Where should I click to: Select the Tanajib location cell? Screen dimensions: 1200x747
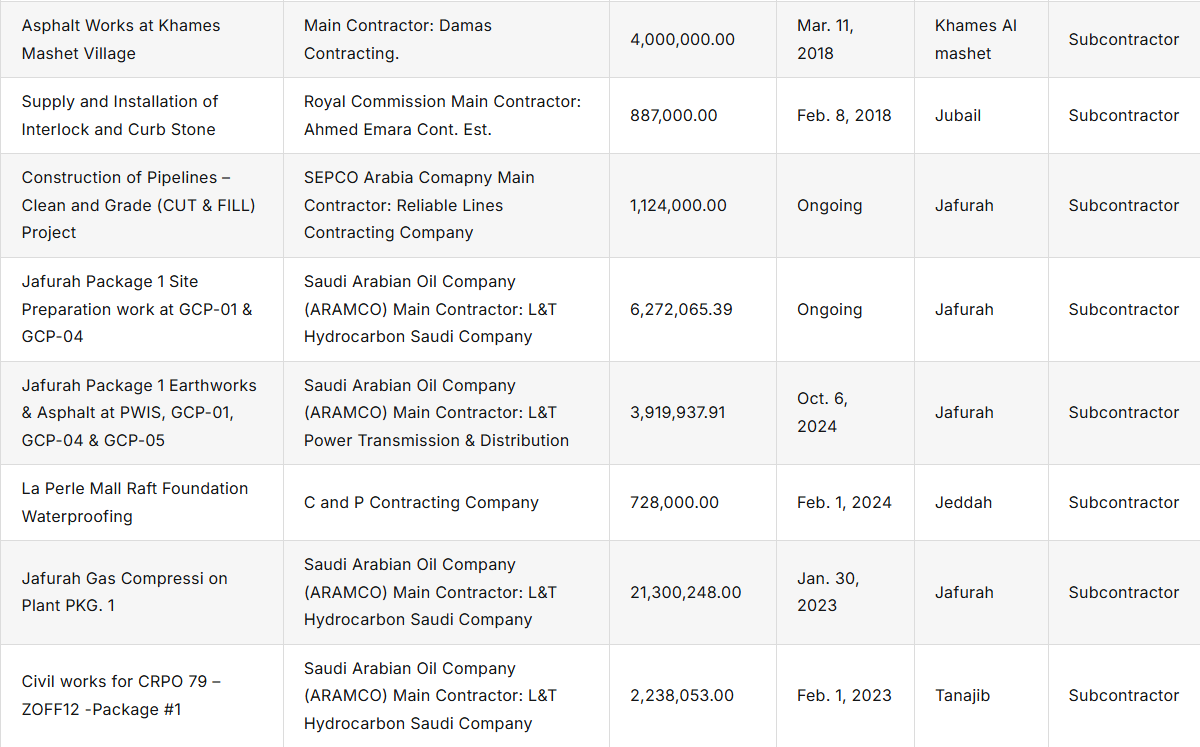pos(962,696)
